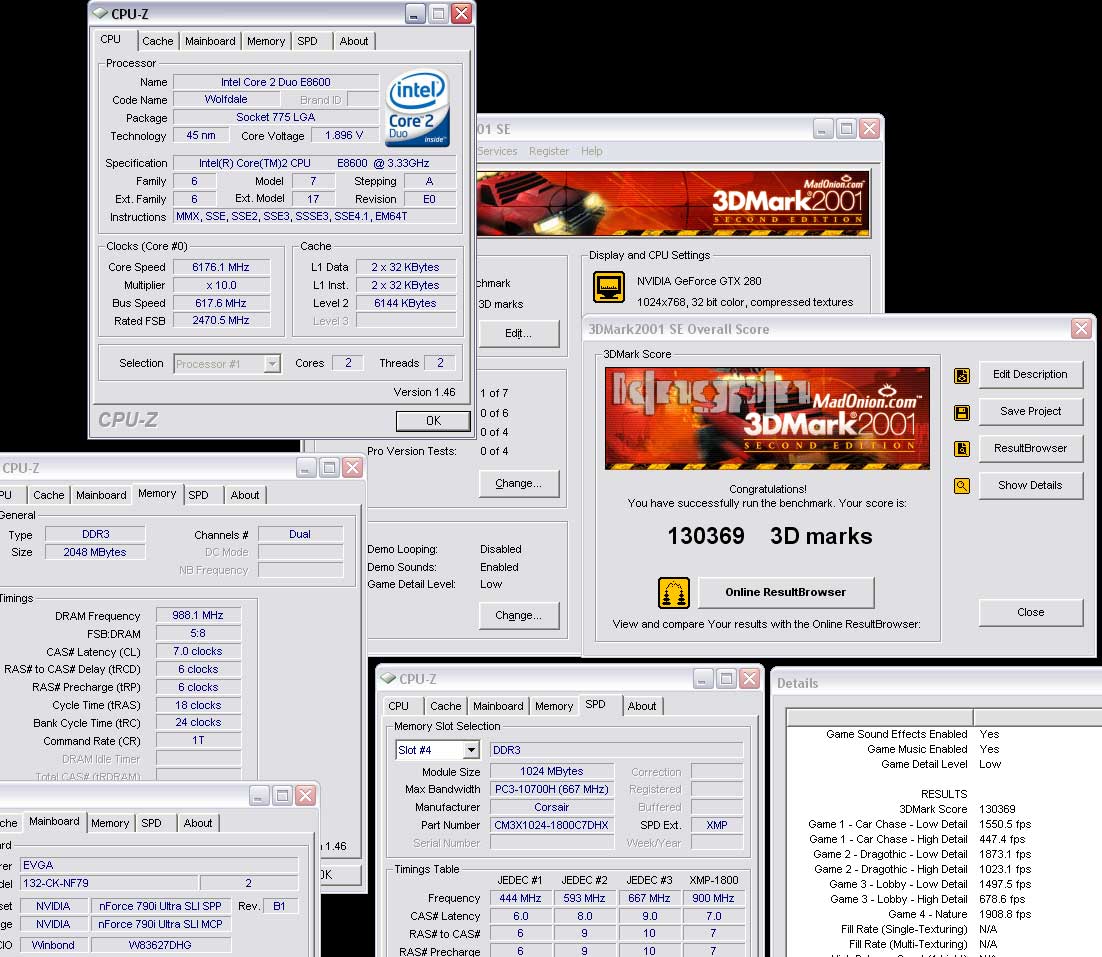Click the ResultBrowser button
This screenshot has height=957, width=1102.
coord(1030,448)
